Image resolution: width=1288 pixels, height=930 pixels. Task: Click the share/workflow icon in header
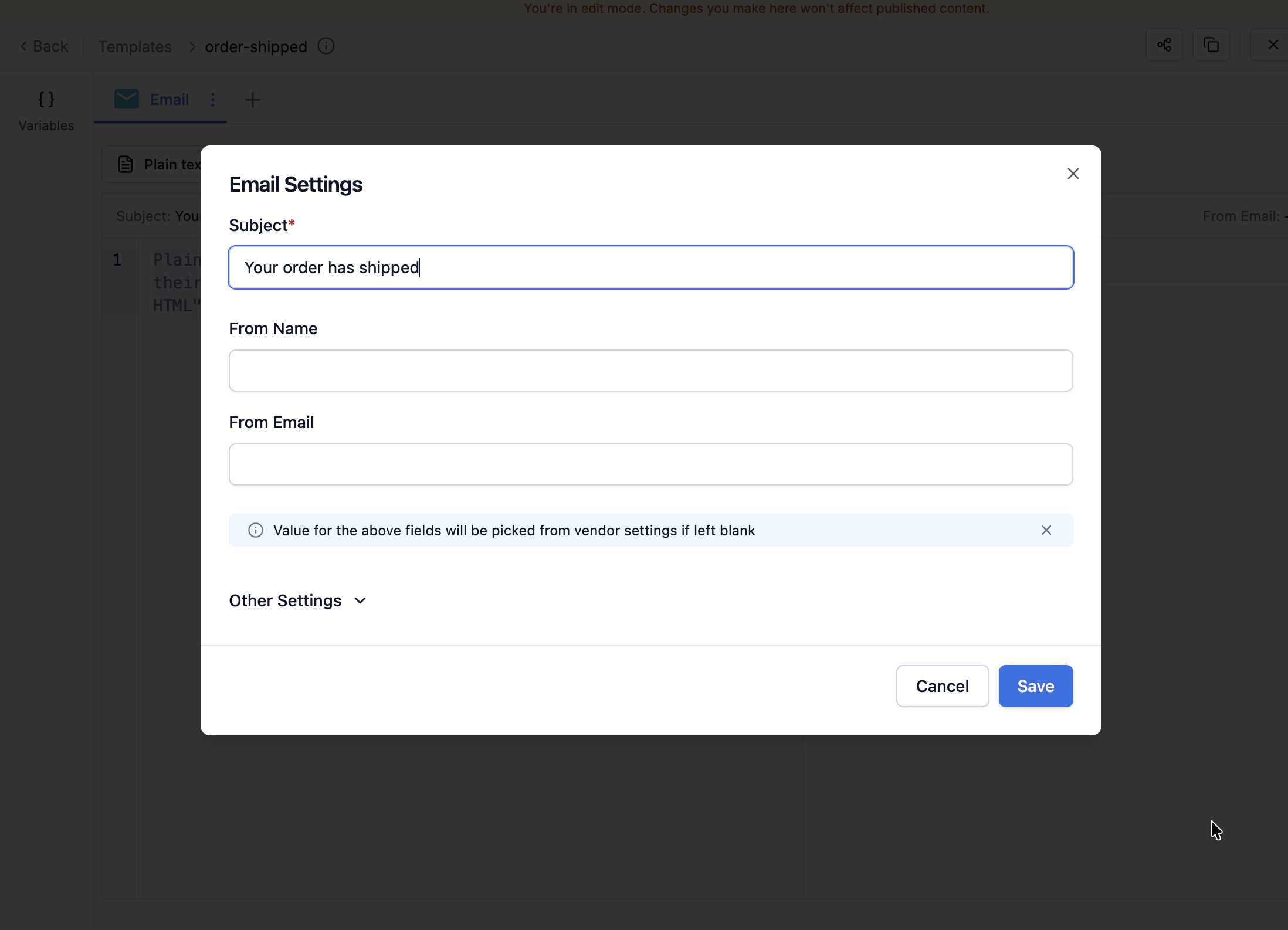[x=1164, y=45]
